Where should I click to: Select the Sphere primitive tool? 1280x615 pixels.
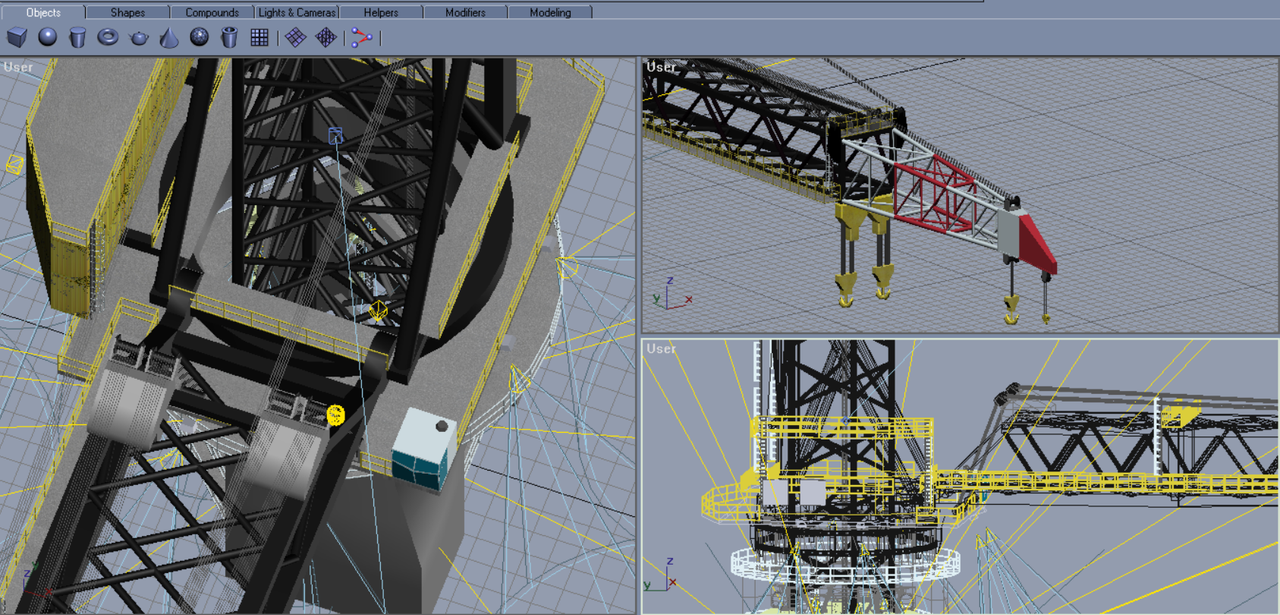point(47,38)
